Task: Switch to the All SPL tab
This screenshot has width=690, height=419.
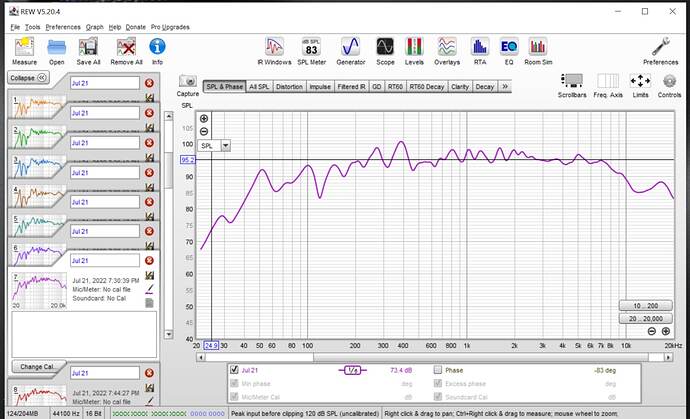Action: pos(259,87)
